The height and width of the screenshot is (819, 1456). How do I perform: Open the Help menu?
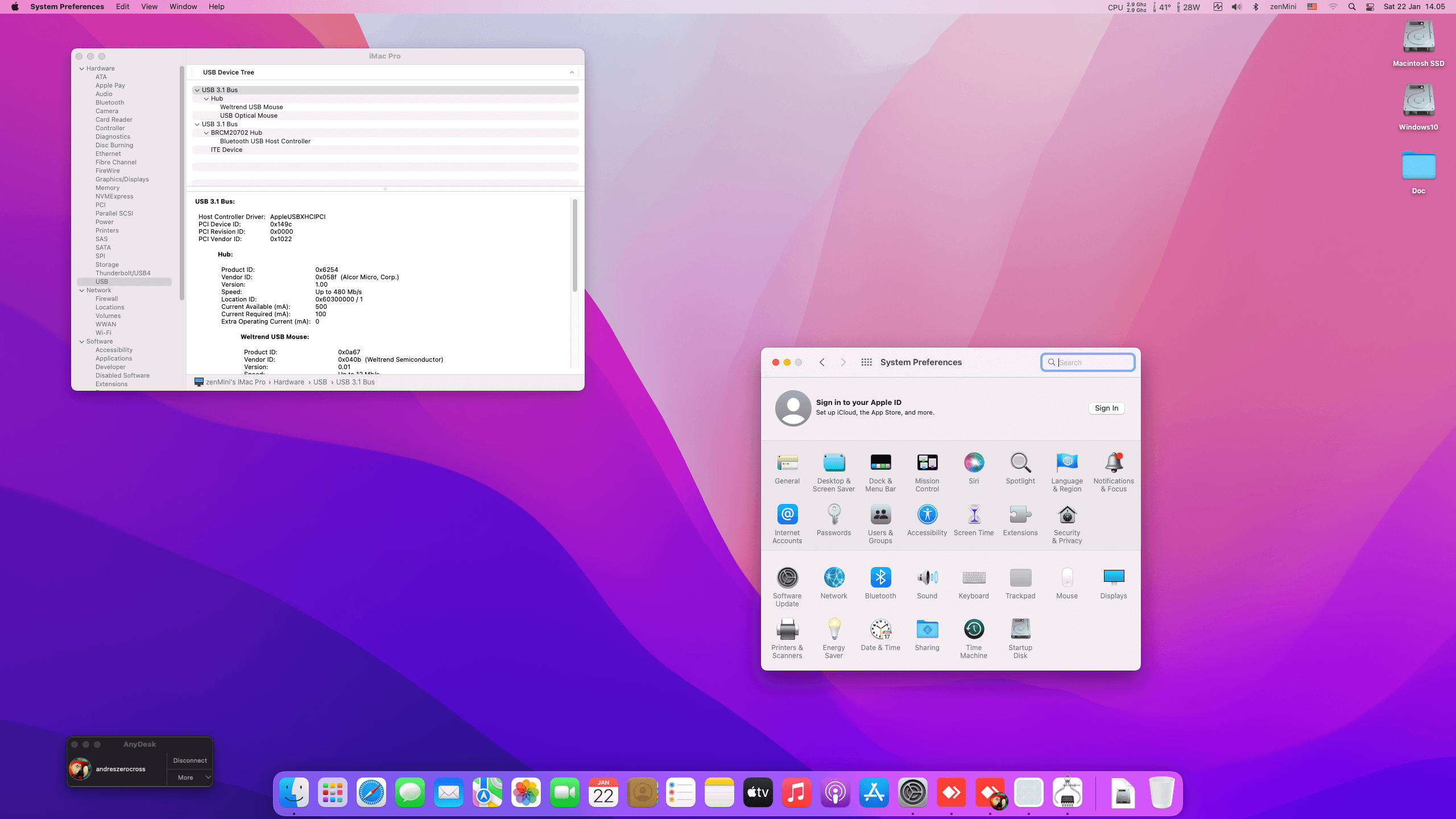(x=216, y=7)
